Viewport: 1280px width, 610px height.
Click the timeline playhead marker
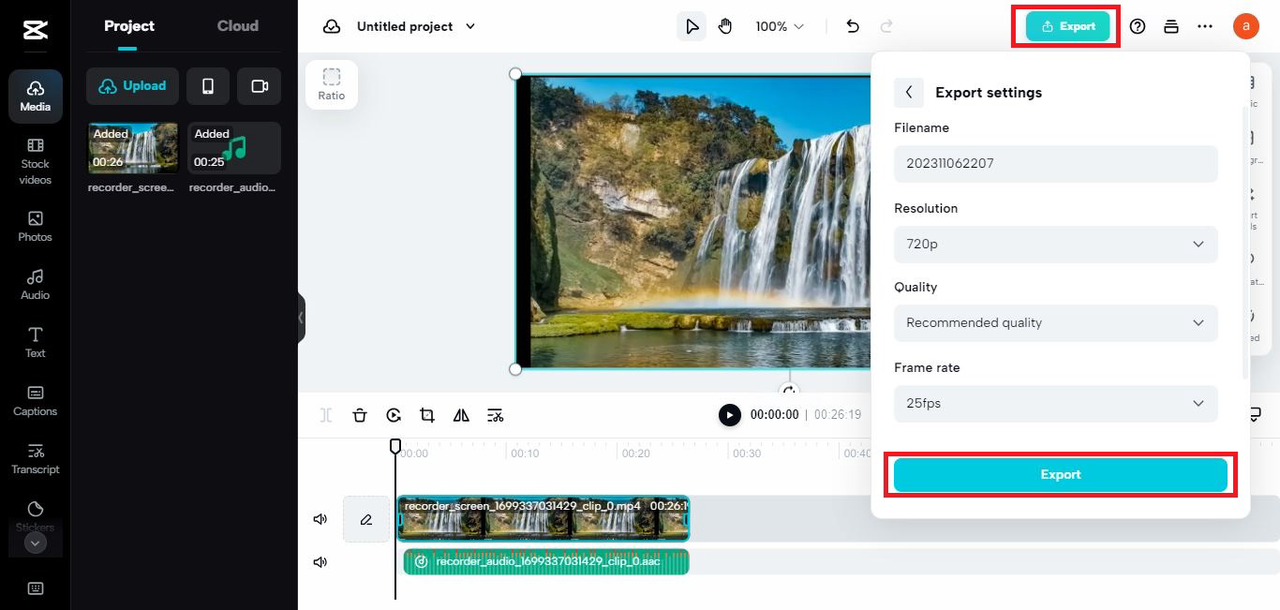pos(395,446)
